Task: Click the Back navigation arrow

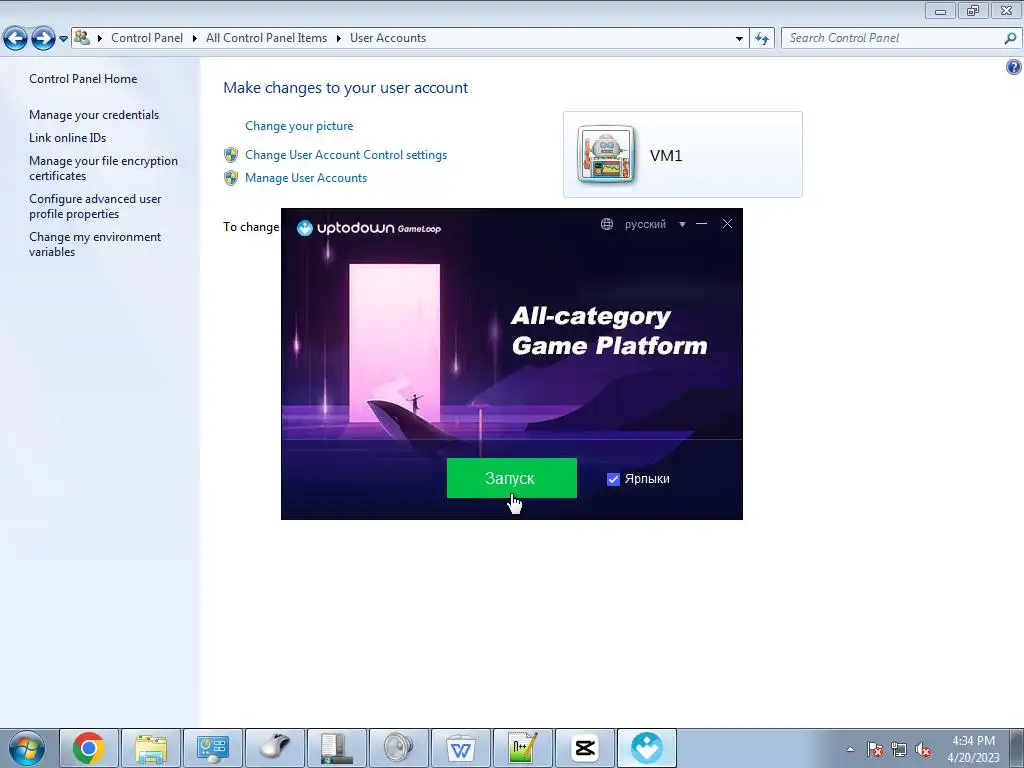Action: click(x=16, y=39)
